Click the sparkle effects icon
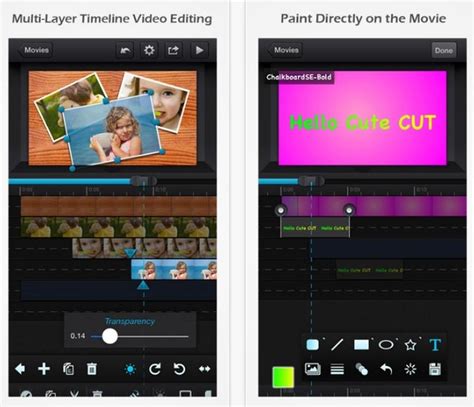This screenshot has height=407, width=474. coord(410,369)
